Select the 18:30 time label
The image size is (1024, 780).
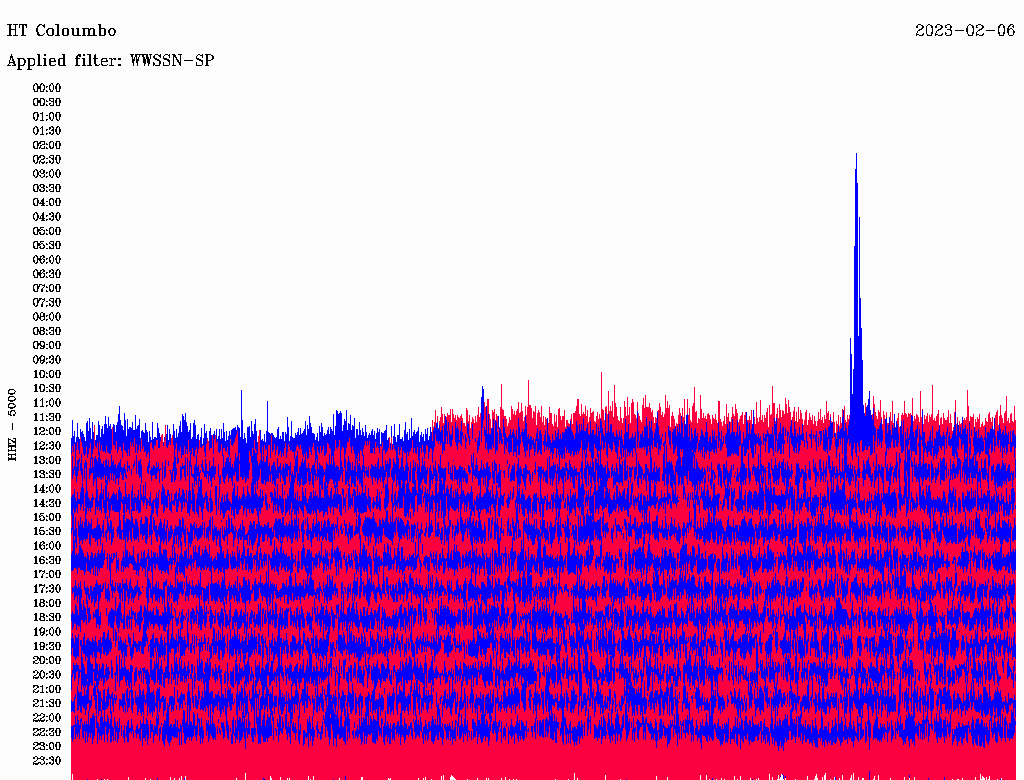[47, 617]
